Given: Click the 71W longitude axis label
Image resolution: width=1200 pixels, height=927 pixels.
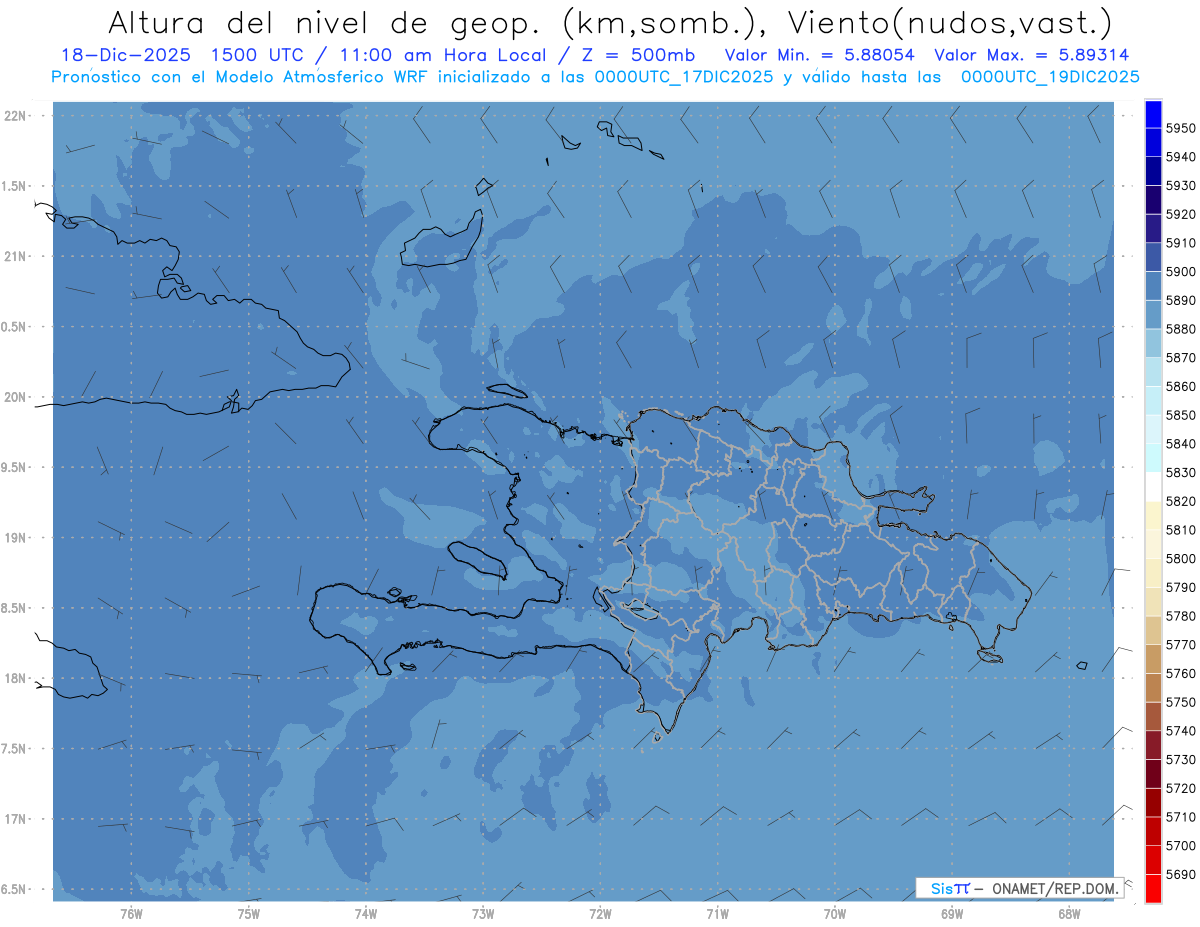Looking at the screenshot, I should point(718,913).
